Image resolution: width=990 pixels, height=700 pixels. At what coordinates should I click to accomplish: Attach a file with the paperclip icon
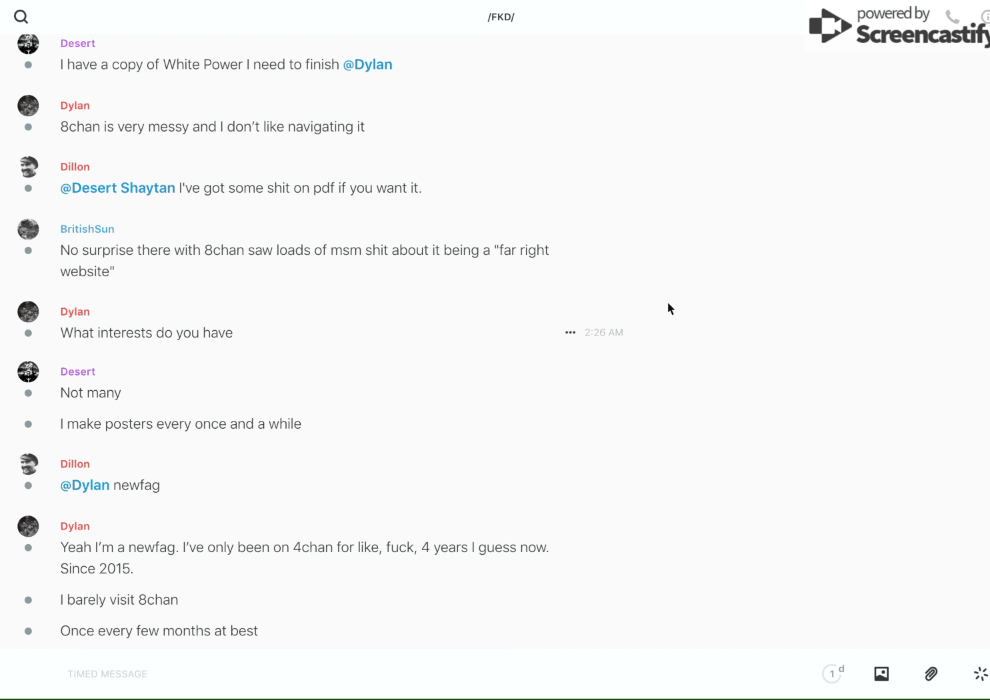[x=931, y=674]
